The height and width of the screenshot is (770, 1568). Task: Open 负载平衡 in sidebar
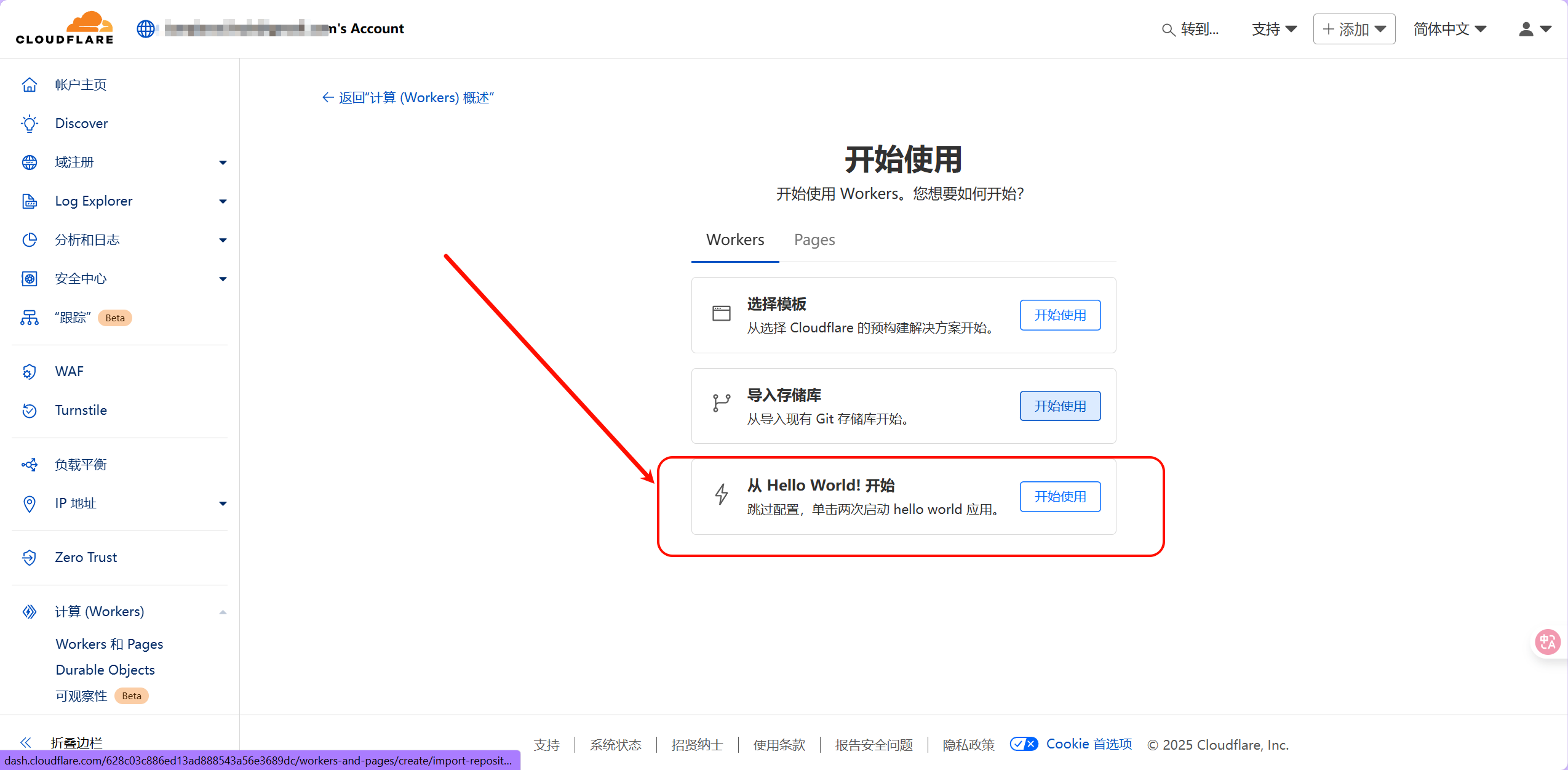[x=81, y=465]
